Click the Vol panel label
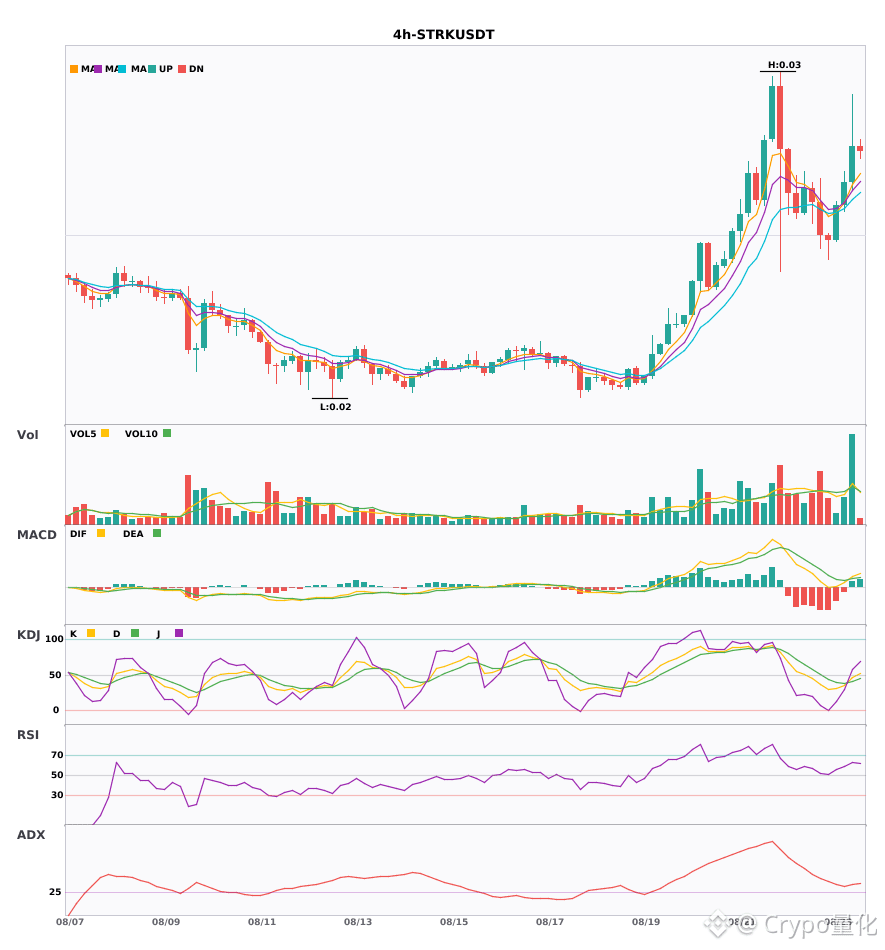Screen dimensions: 885x950 [27, 434]
